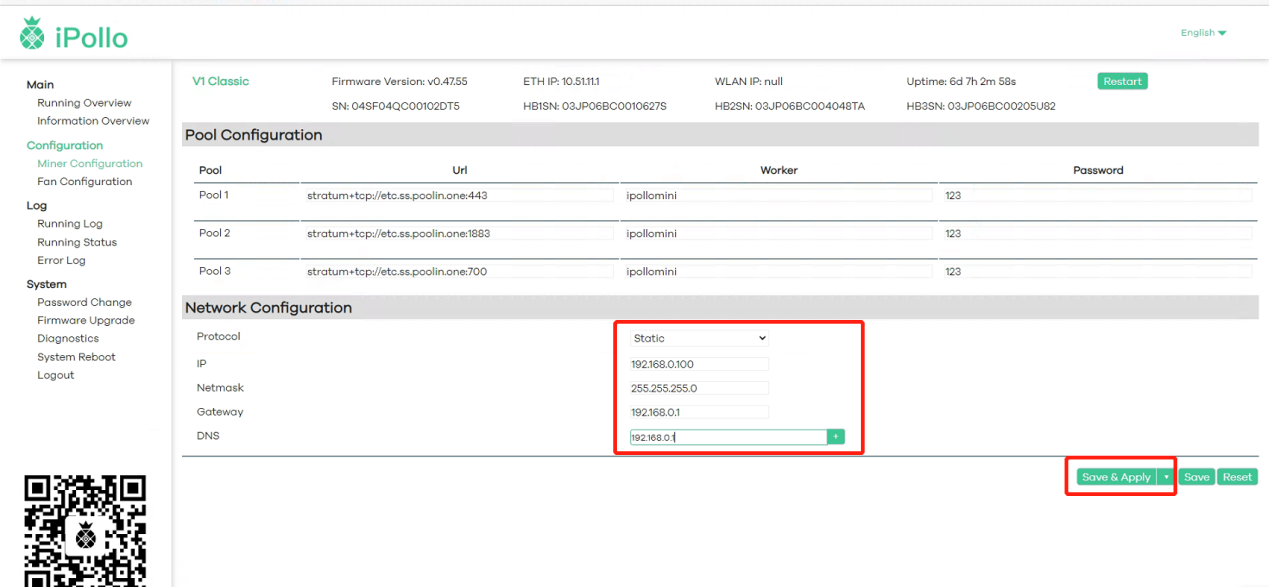Click the Save button
The height and width of the screenshot is (587, 1269).
tap(1196, 478)
